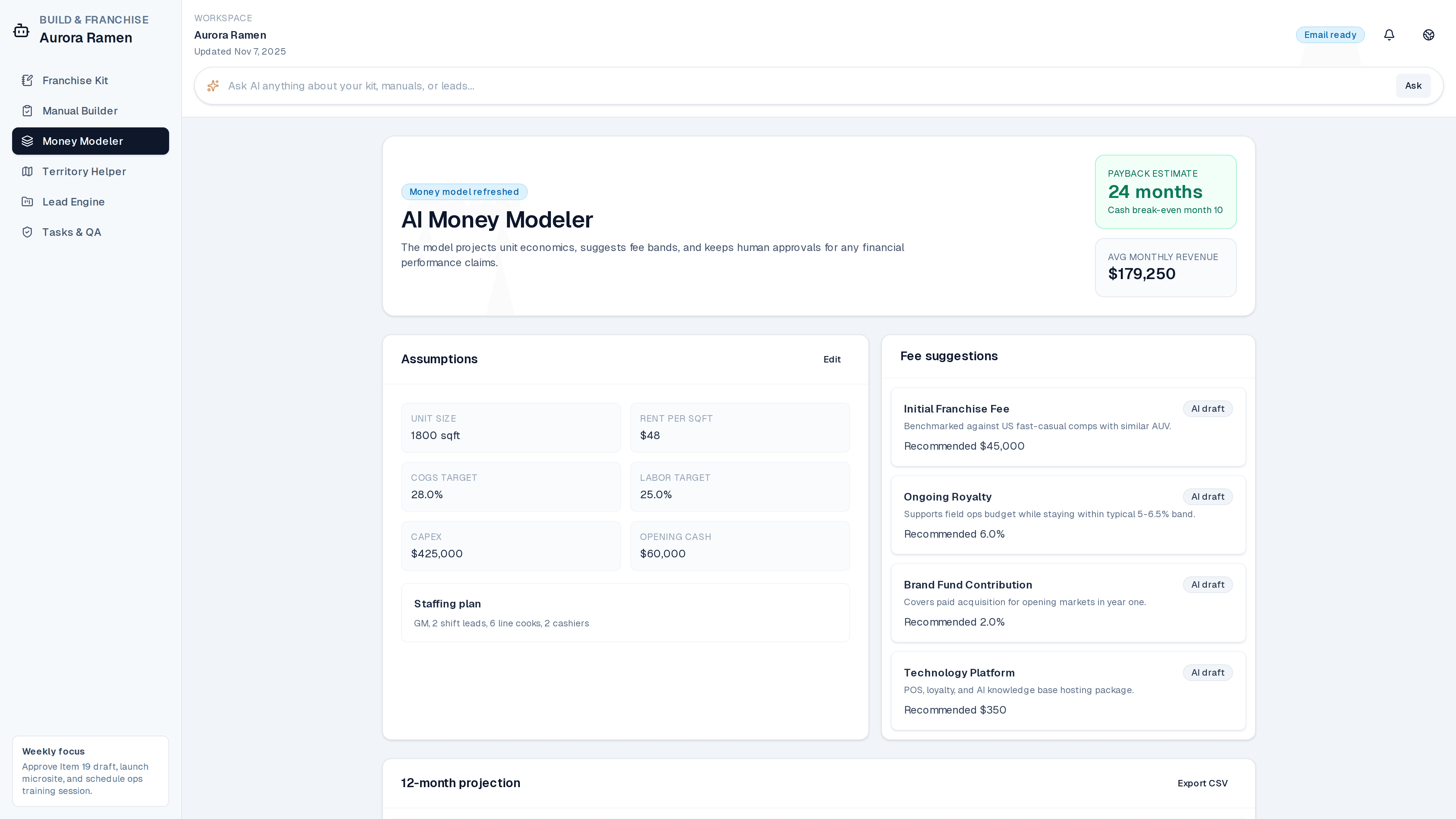Select the Lead Engine folder icon
The width and height of the screenshot is (1456, 819).
click(x=28, y=202)
